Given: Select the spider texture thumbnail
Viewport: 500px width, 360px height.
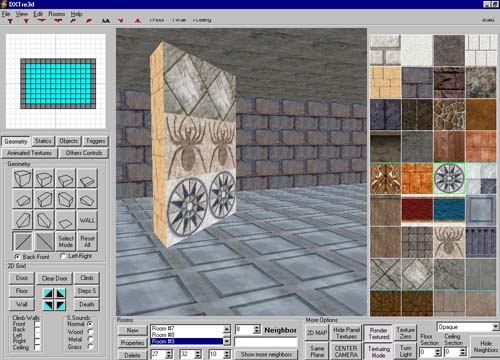Looking at the screenshot, I should pos(449,242).
